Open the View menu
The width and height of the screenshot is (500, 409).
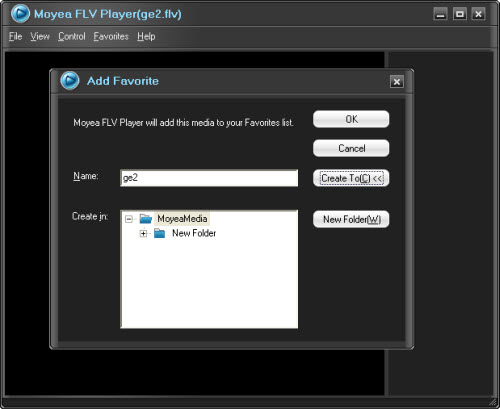pos(40,36)
